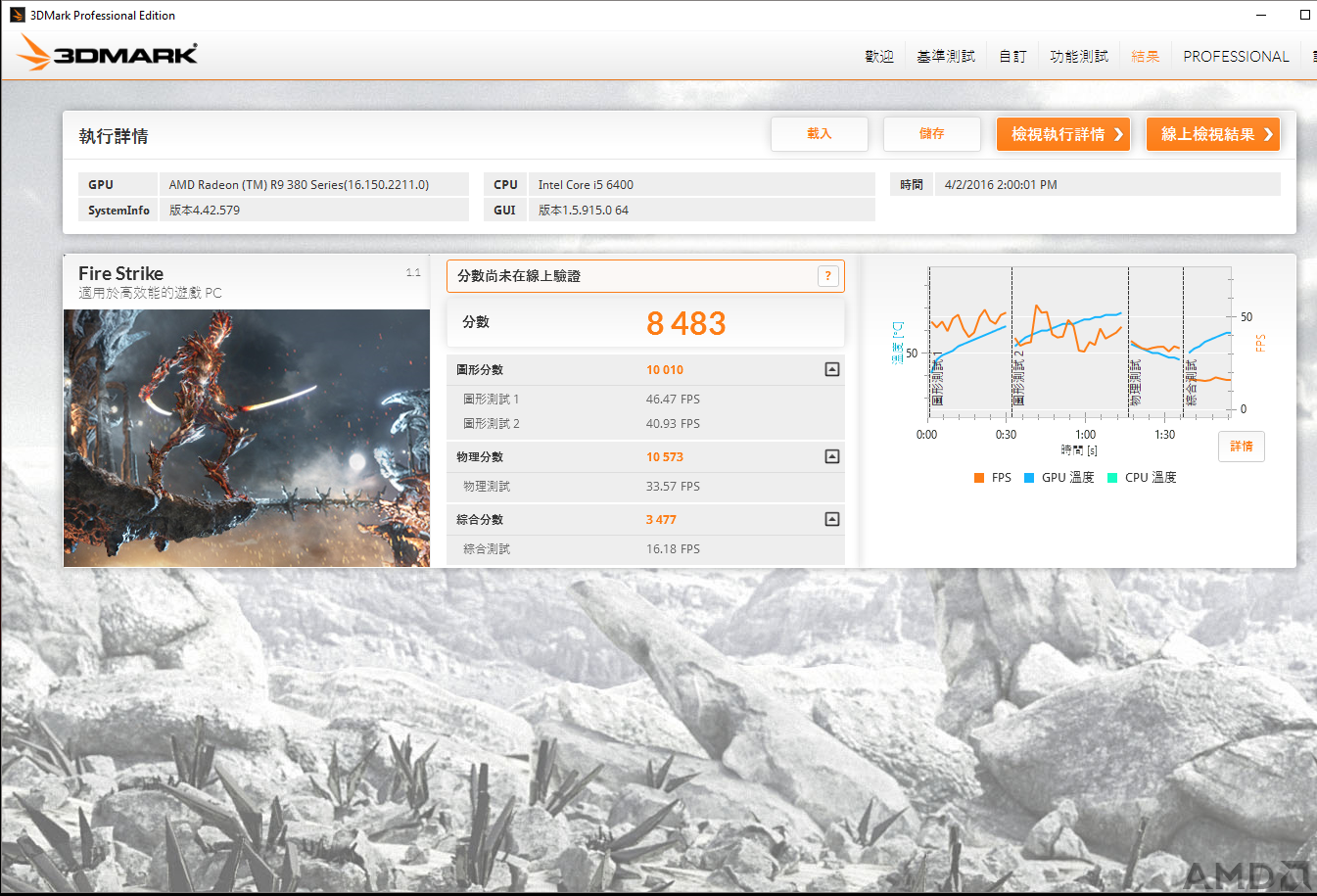The height and width of the screenshot is (896, 1317).
Task: Click the 圖形測試 1 row 46.47 FPS
Action: [x=645, y=400]
